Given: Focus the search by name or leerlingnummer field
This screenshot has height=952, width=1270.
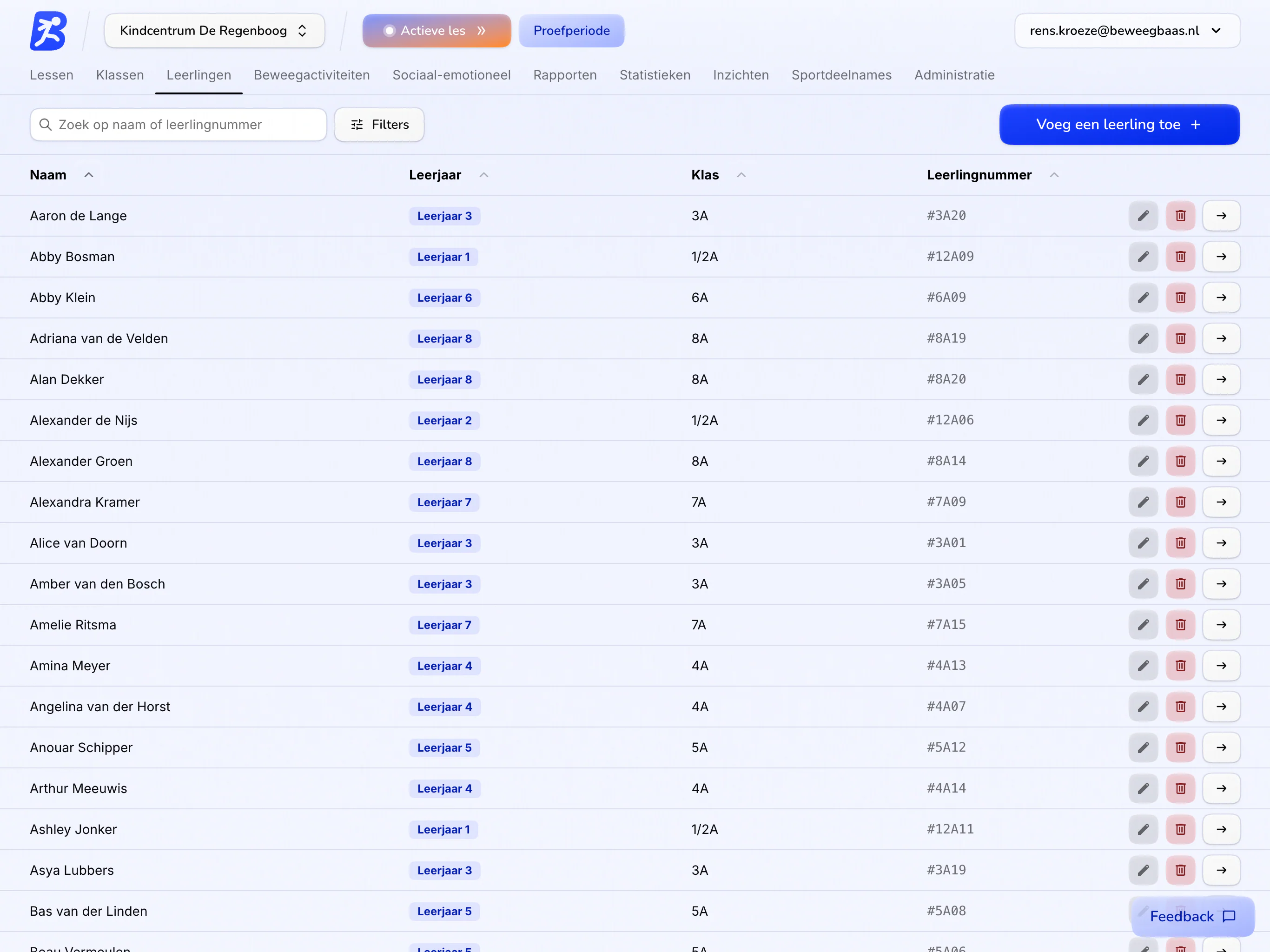Looking at the screenshot, I should 178,125.
